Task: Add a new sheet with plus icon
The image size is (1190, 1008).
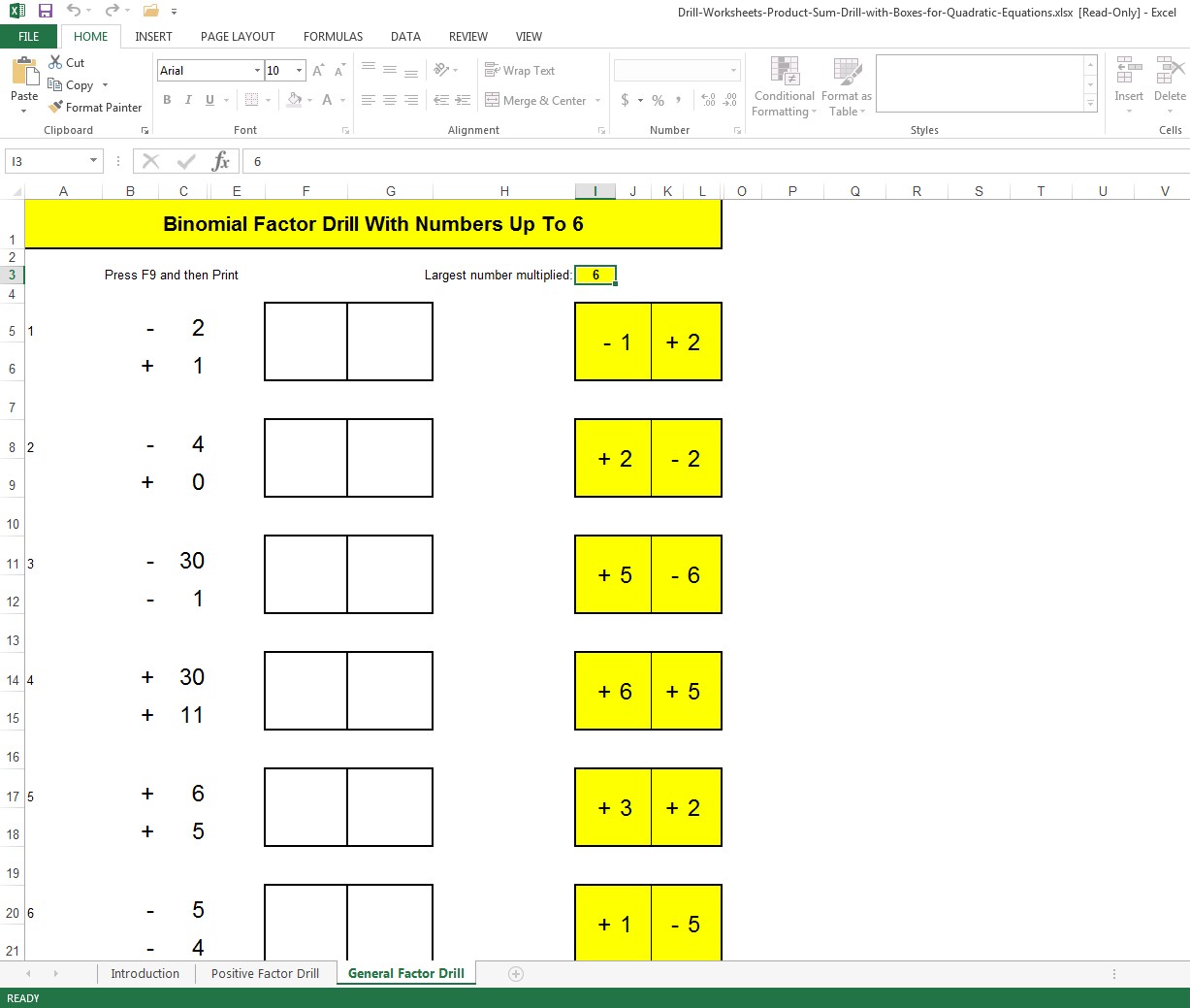Action: click(516, 974)
